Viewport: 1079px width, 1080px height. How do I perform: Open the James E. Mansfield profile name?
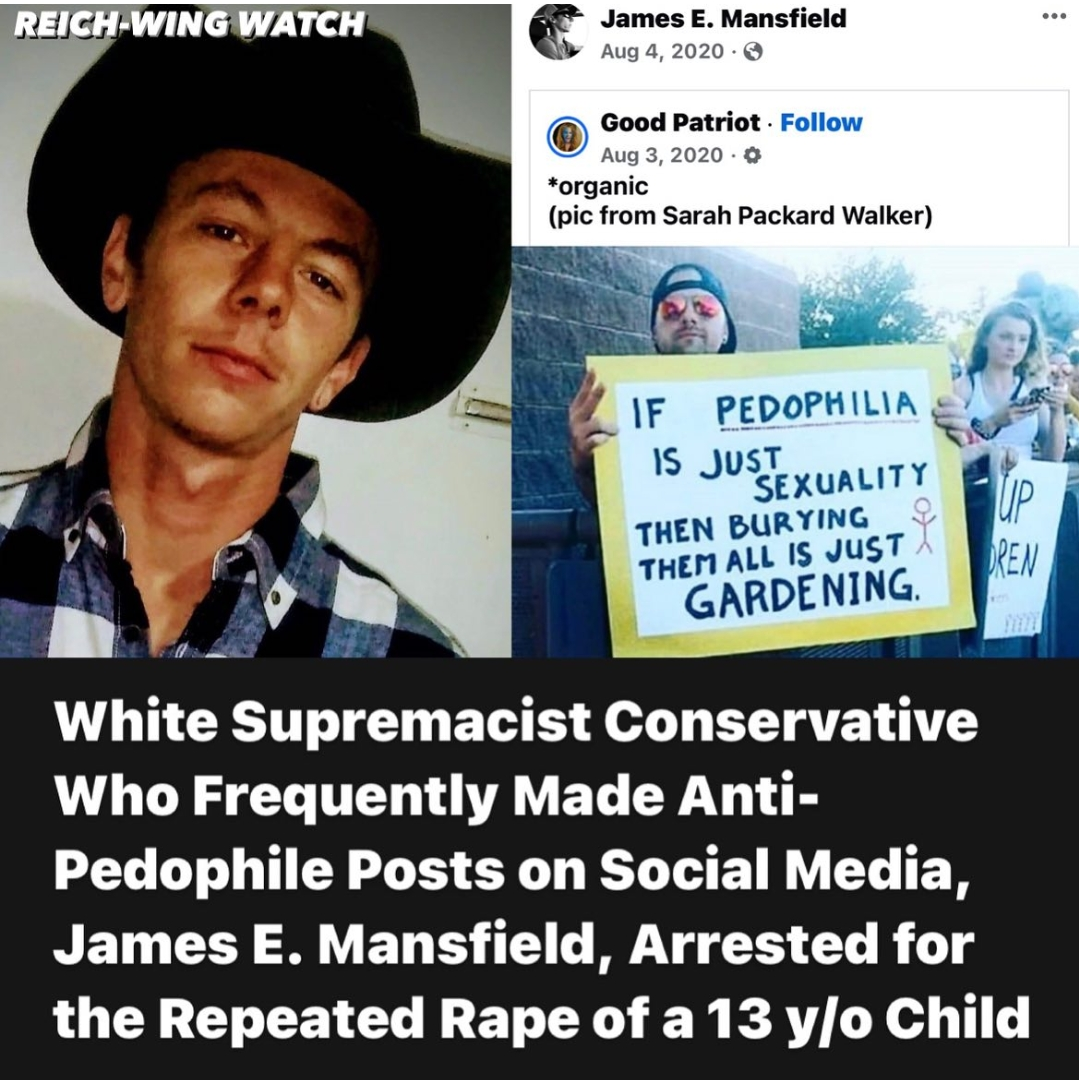(x=723, y=18)
